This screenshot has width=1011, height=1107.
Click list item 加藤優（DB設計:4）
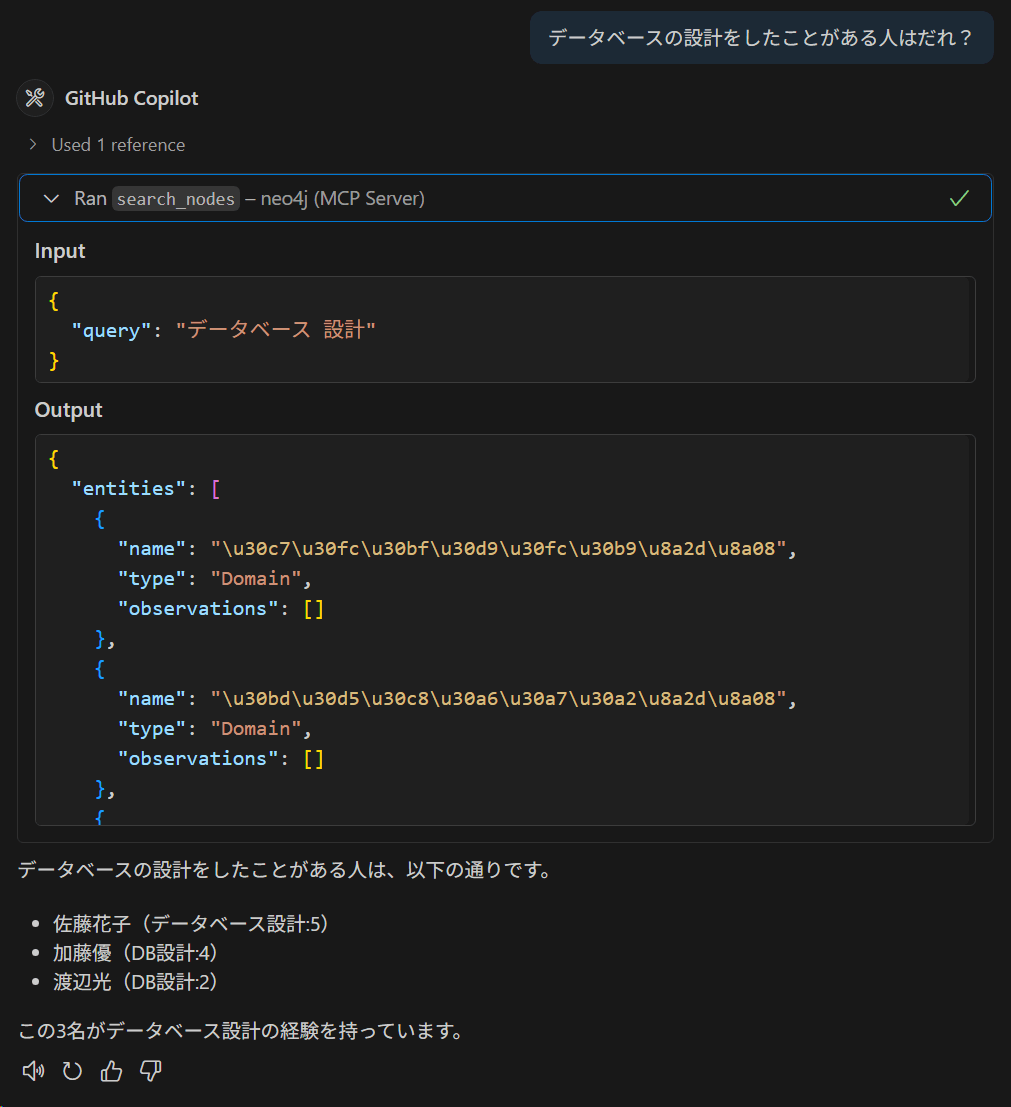click(135, 953)
